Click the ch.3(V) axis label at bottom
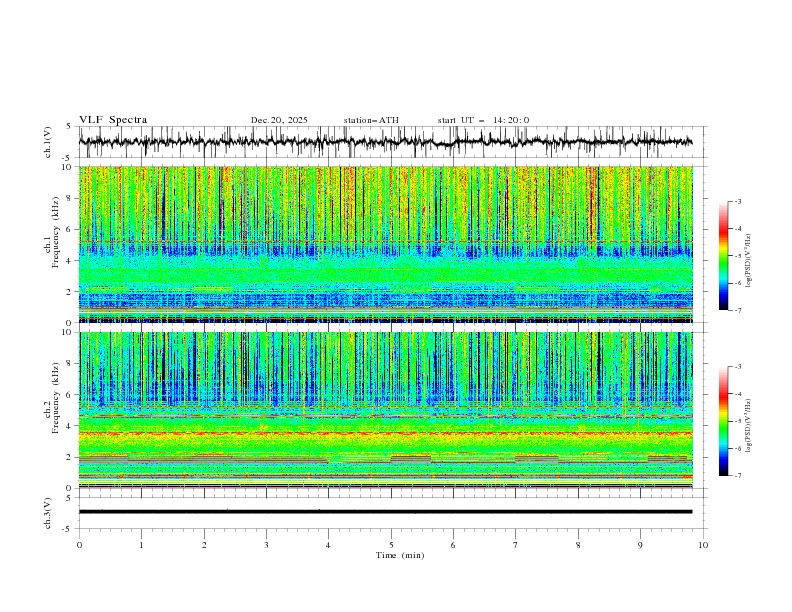792x612 pixels. pyautogui.click(x=48, y=512)
